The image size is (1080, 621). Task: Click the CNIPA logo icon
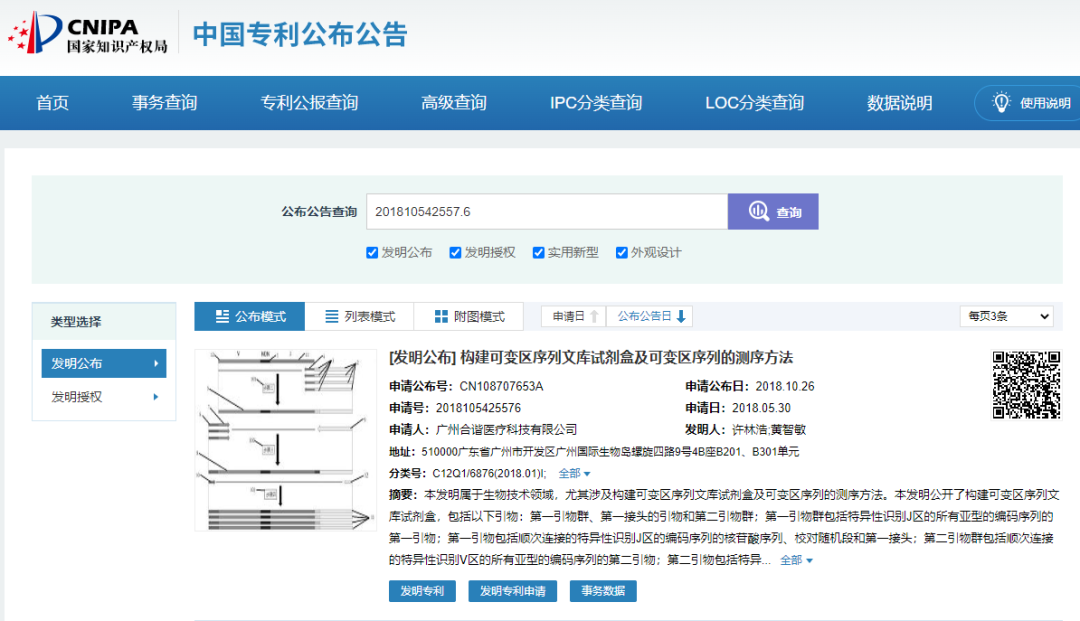[35, 32]
